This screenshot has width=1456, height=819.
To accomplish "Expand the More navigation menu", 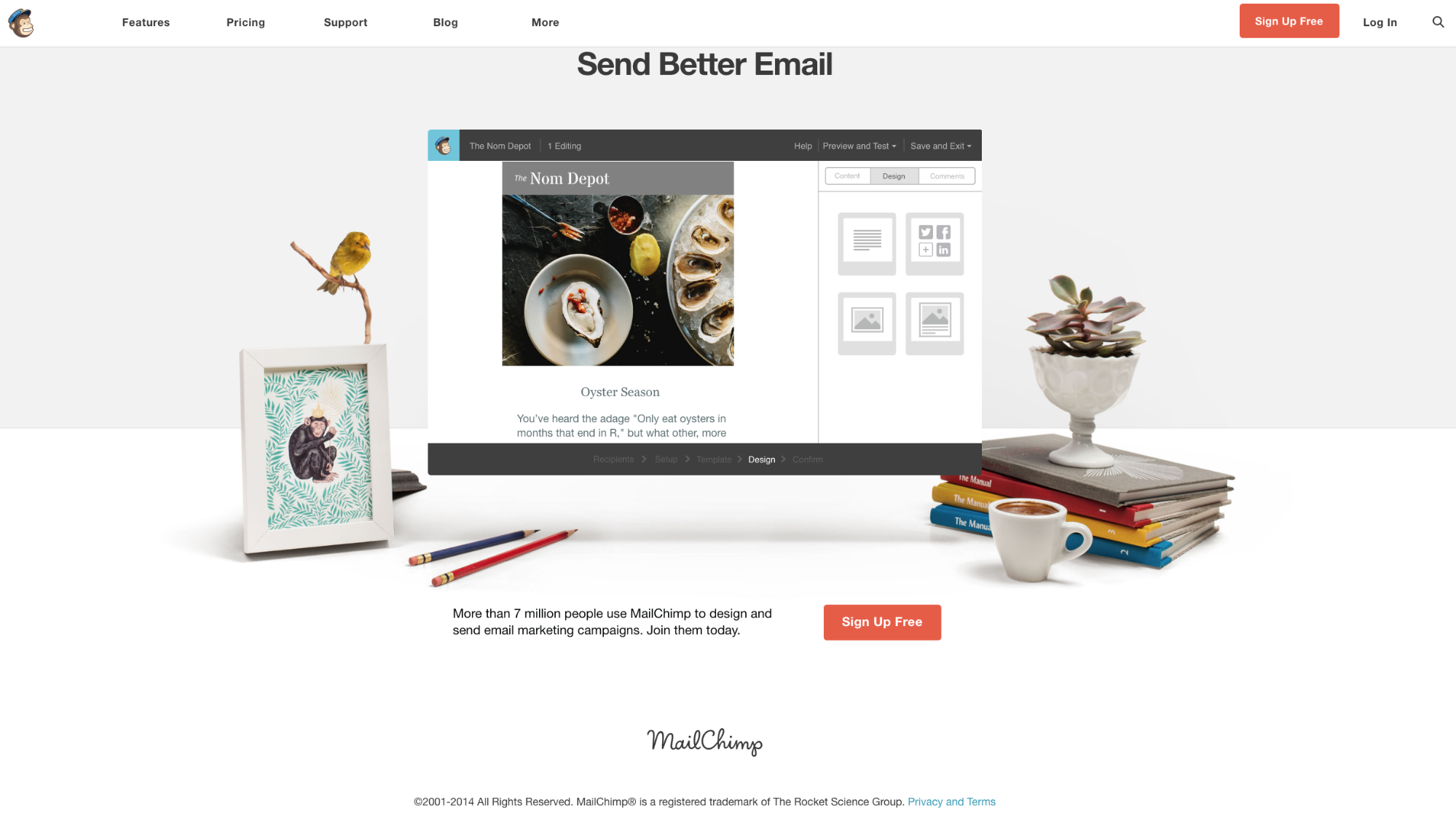I will 545,22.
